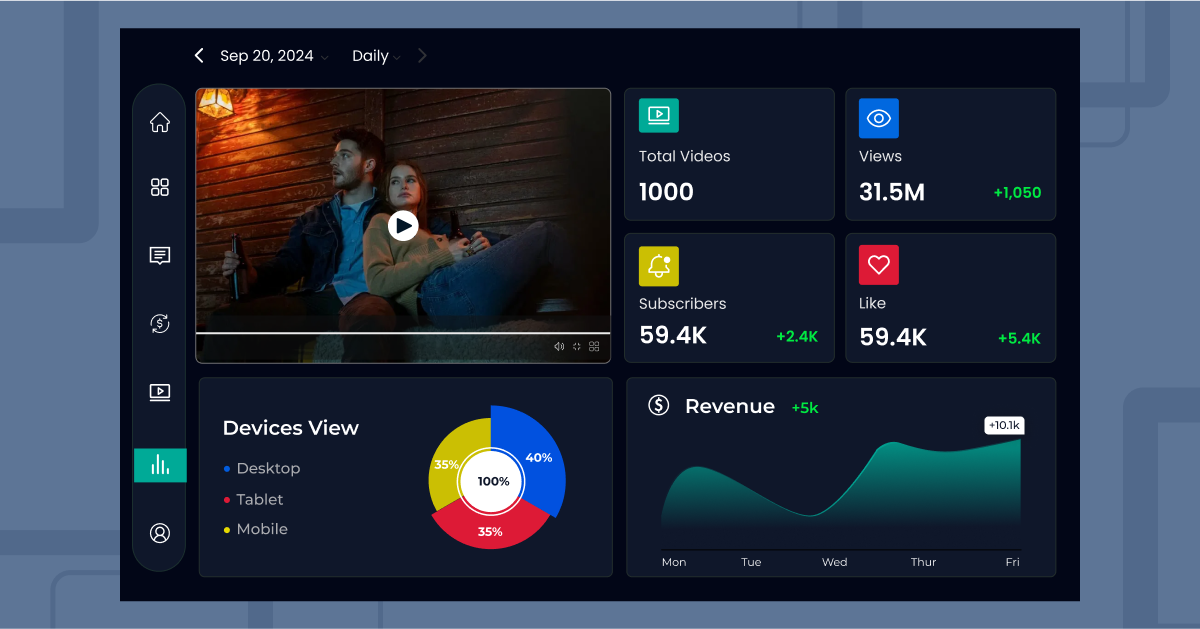Open the videos icon in the sidebar
Screen dimensions: 1200x629
[159, 392]
